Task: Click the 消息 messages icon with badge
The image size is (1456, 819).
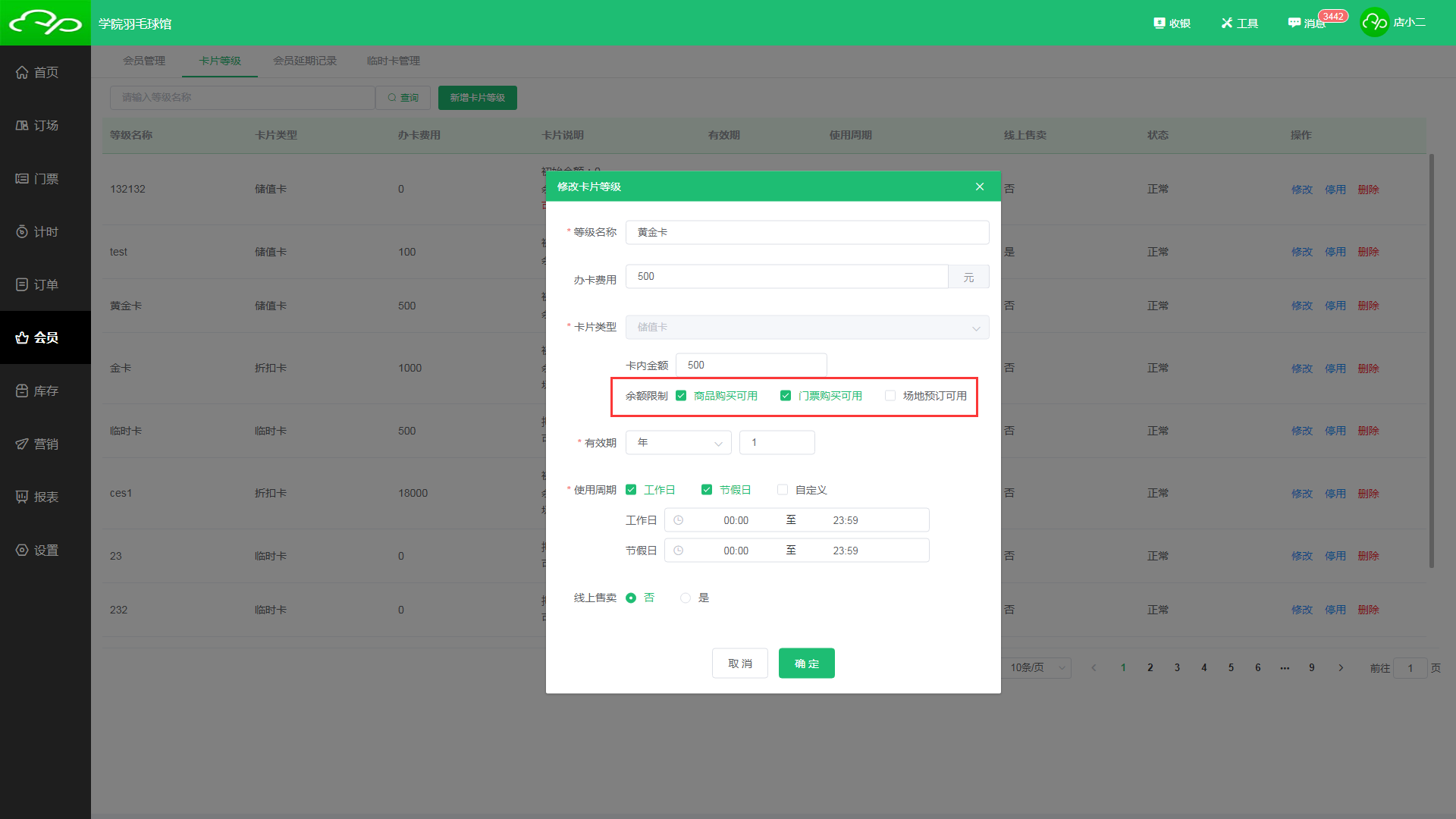Action: pos(1295,23)
